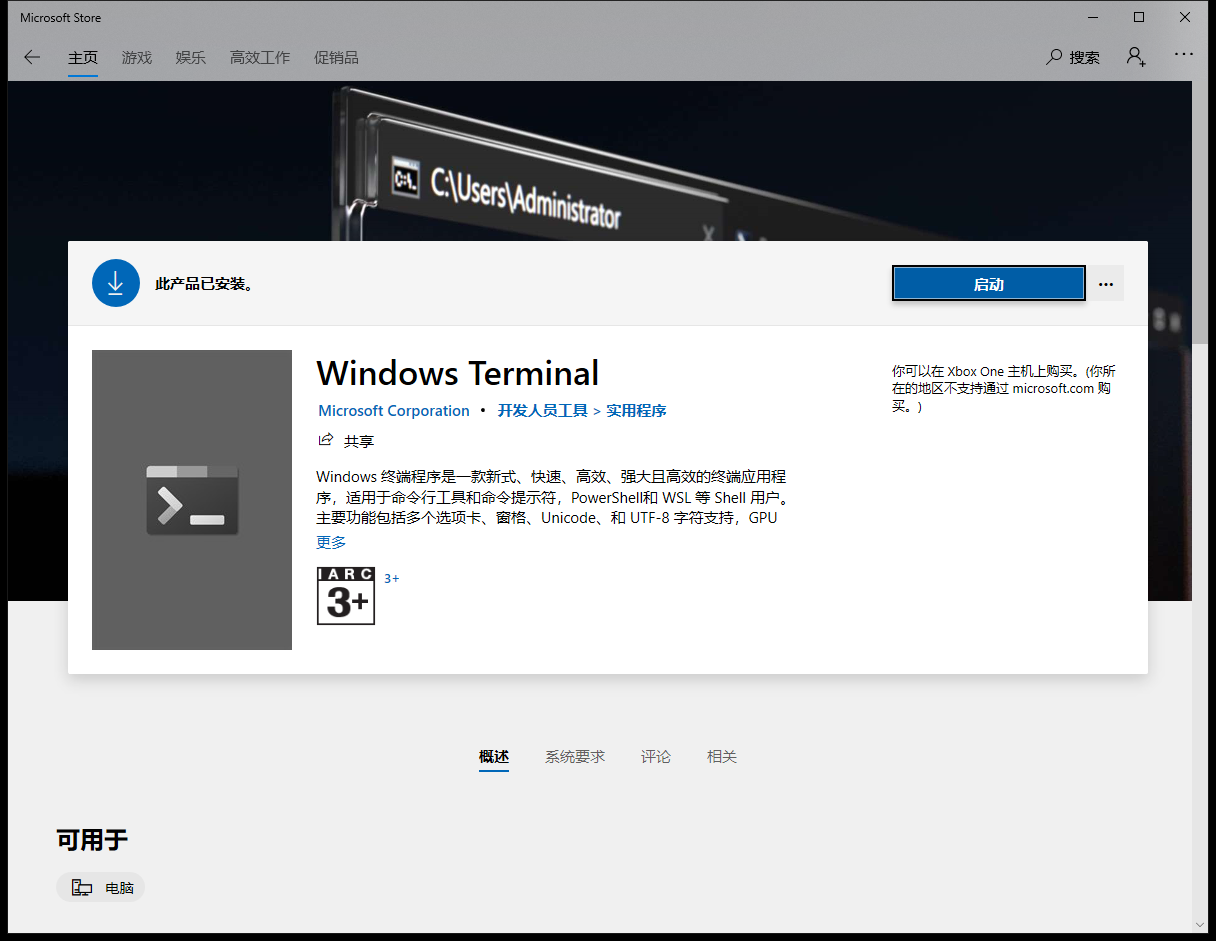Open Microsoft Corporation publisher link

pyautogui.click(x=394, y=411)
